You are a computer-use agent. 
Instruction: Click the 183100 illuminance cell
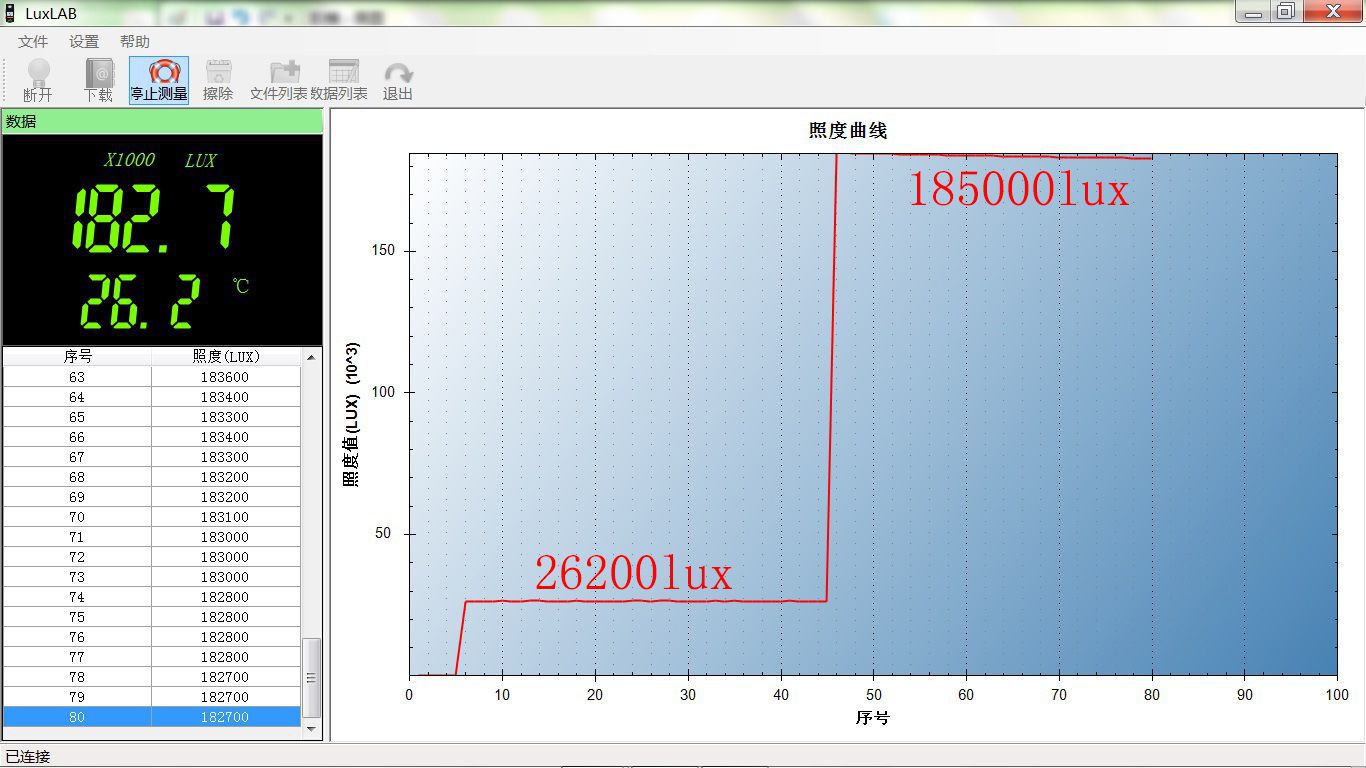click(x=226, y=517)
